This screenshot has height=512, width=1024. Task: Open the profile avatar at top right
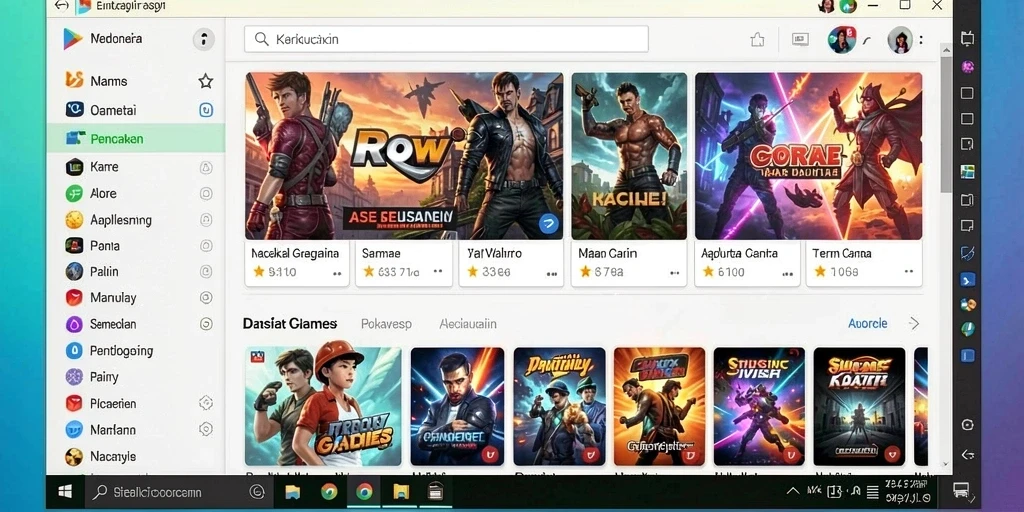[900, 40]
